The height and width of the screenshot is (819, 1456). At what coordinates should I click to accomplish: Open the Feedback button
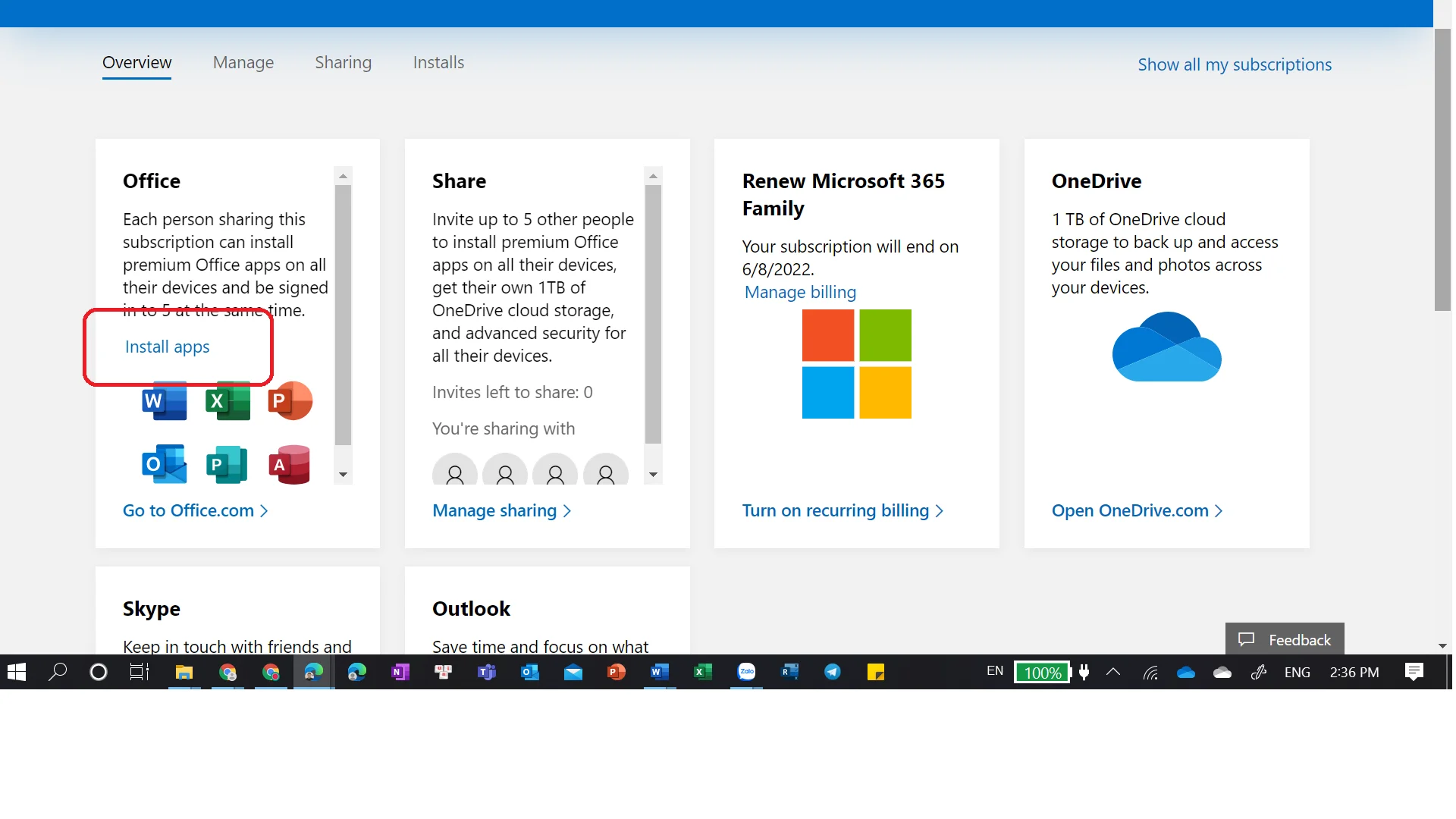click(x=1285, y=640)
